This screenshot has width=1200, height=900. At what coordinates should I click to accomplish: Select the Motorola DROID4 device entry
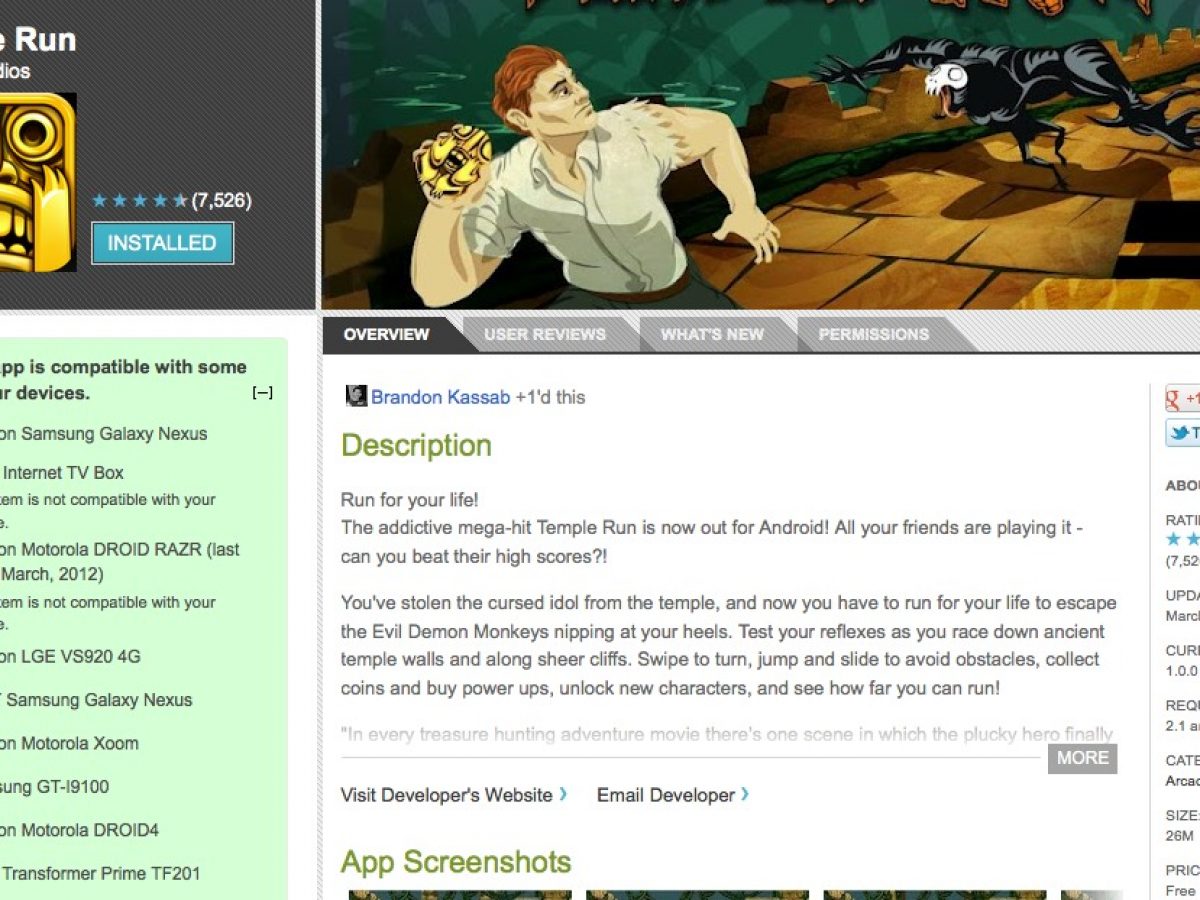pyautogui.click(x=79, y=830)
